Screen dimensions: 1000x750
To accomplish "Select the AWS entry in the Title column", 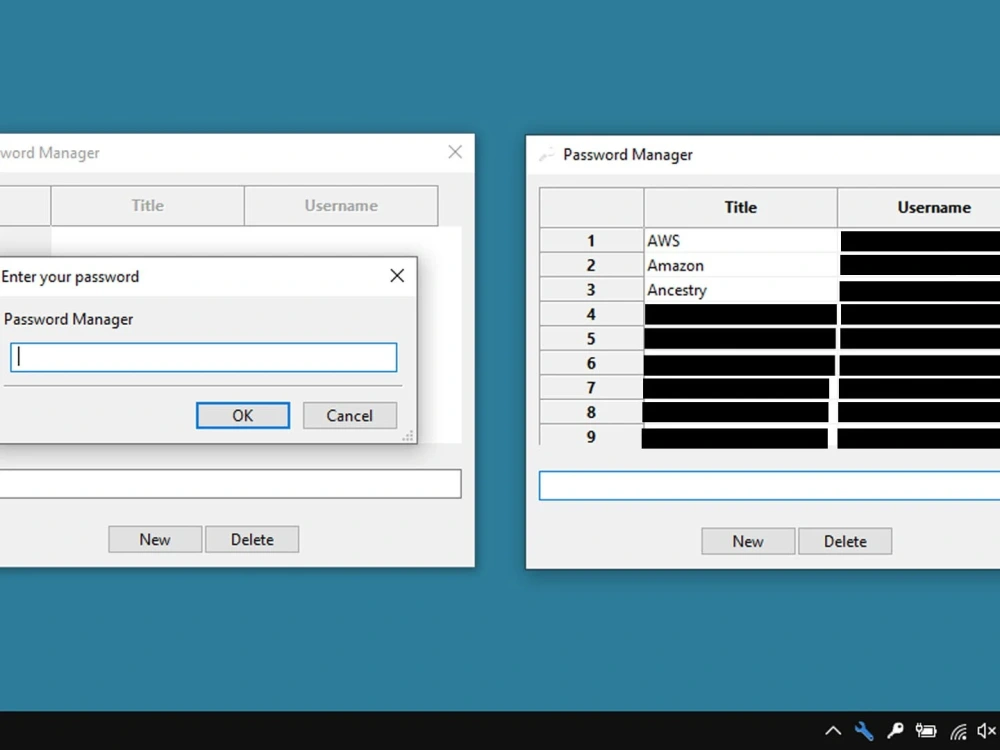I will tap(740, 241).
